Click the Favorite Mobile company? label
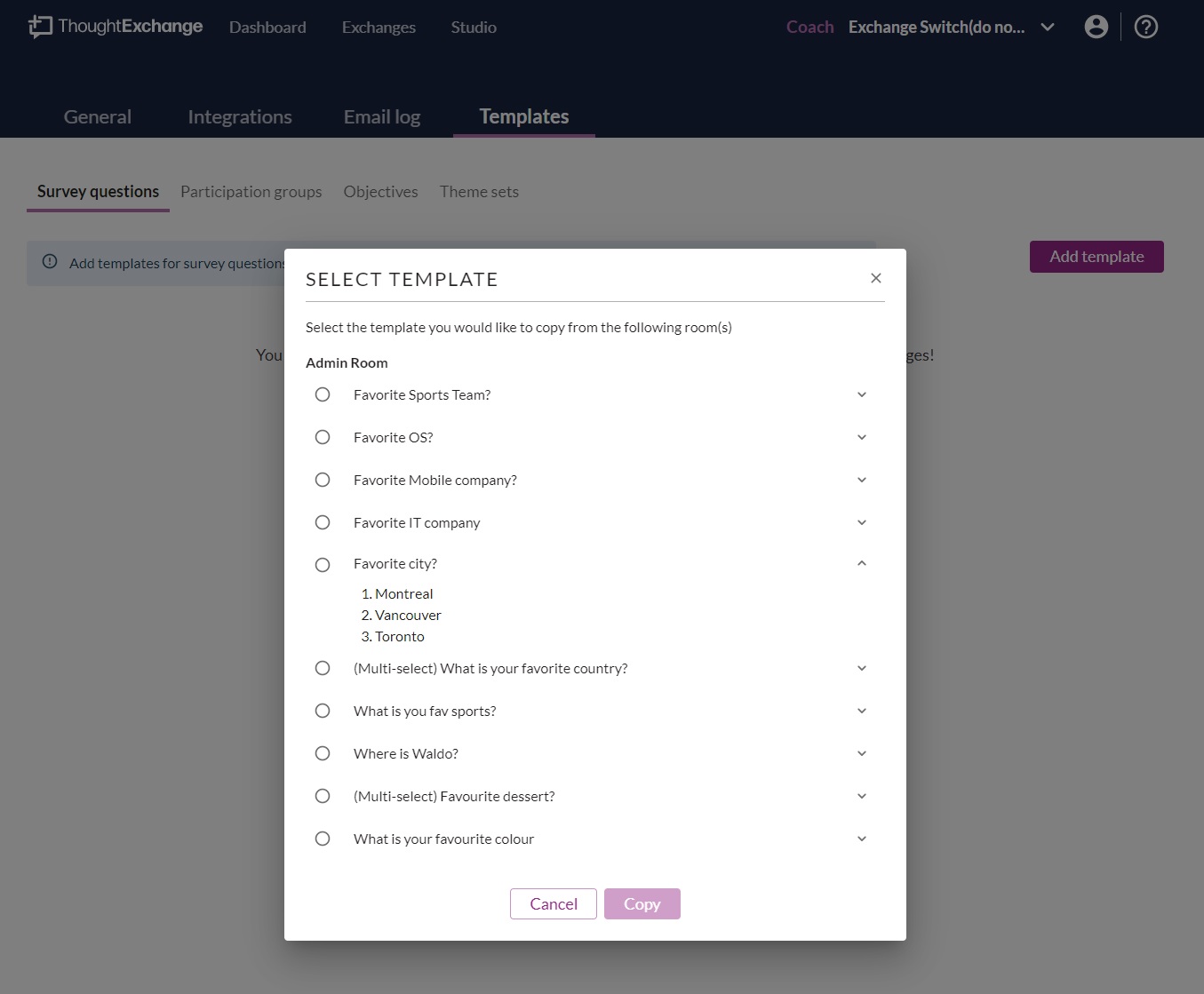The width and height of the screenshot is (1204, 994). click(x=435, y=481)
